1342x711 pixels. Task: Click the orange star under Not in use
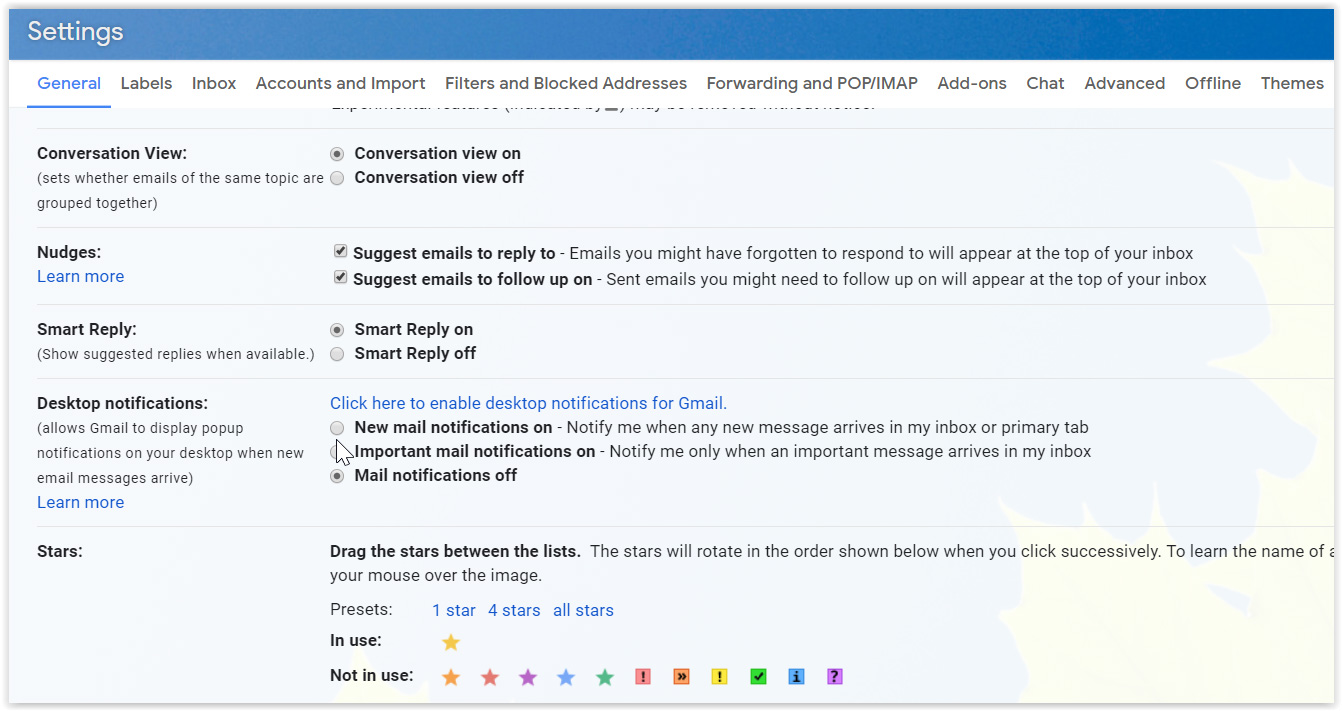451,677
